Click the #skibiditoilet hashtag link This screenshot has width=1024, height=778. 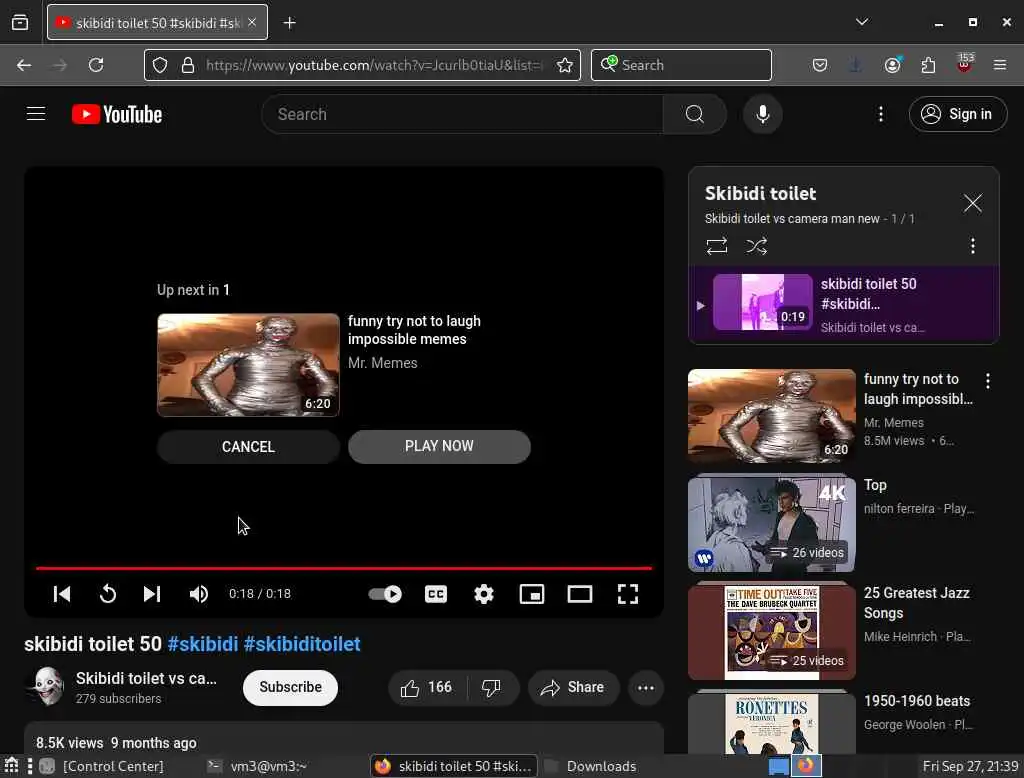[302, 644]
